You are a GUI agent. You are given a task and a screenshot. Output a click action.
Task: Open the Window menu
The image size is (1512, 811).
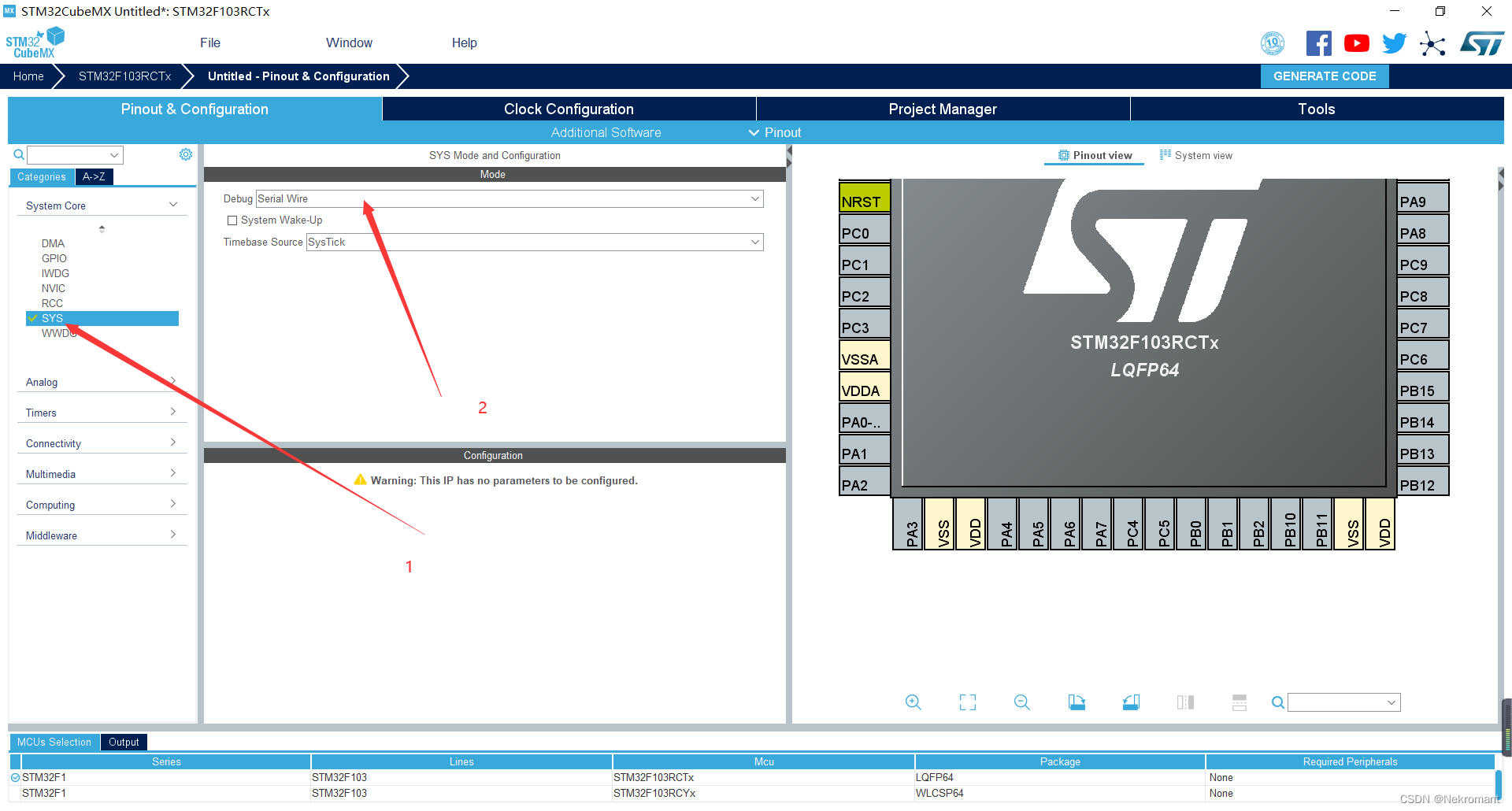349,43
